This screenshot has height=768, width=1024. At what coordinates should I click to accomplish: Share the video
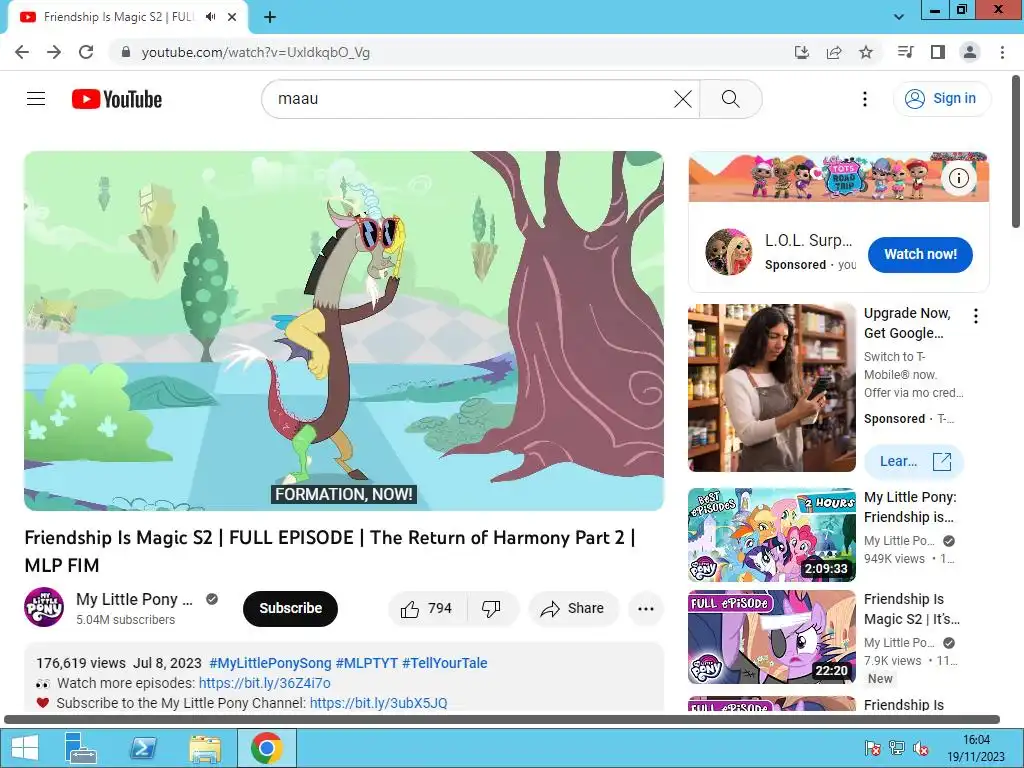[x=573, y=609]
